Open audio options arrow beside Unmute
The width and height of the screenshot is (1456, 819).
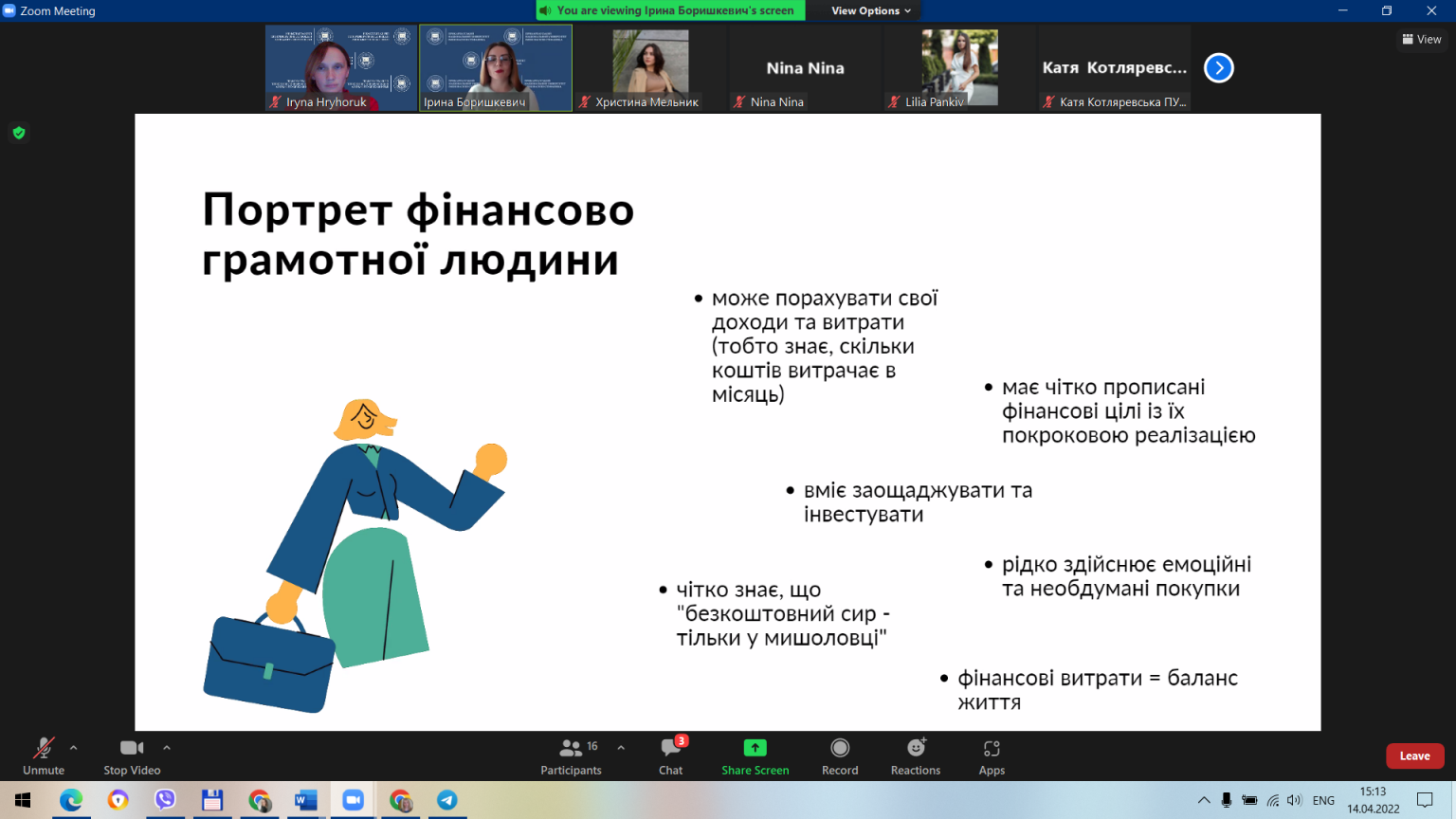74,748
